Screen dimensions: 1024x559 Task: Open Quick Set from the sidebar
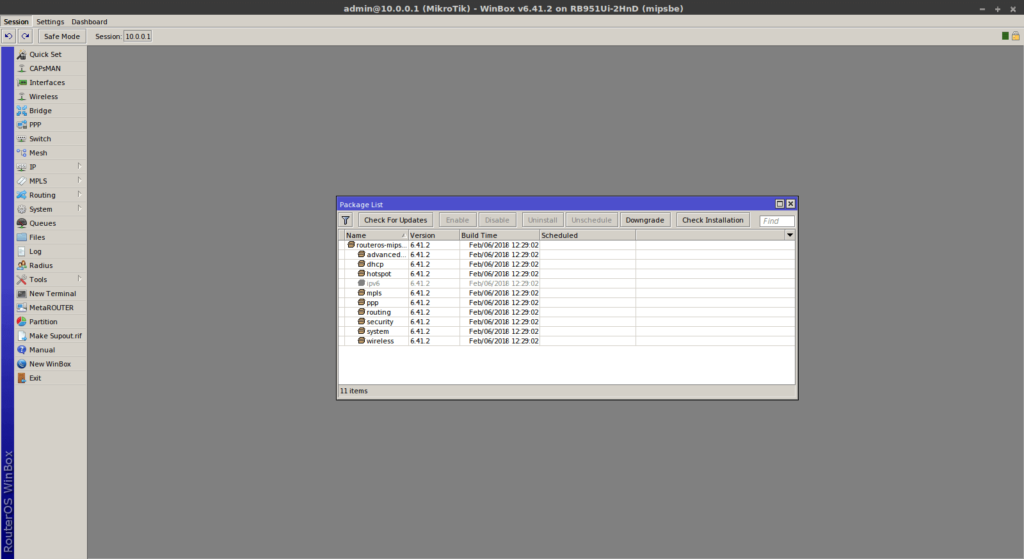pyautogui.click(x=45, y=54)
